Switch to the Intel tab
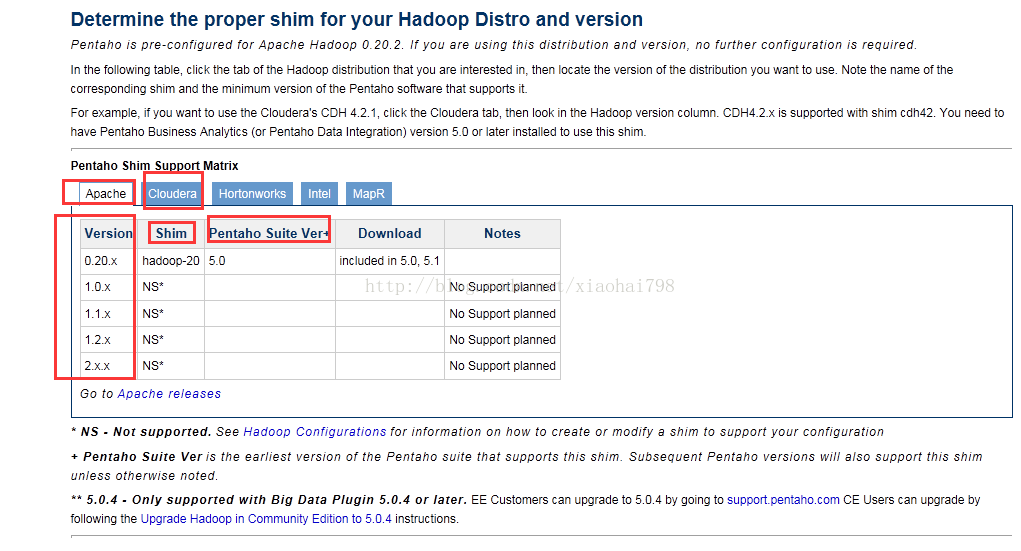This screenshot has width=1021, height=551. pos(319,193)
